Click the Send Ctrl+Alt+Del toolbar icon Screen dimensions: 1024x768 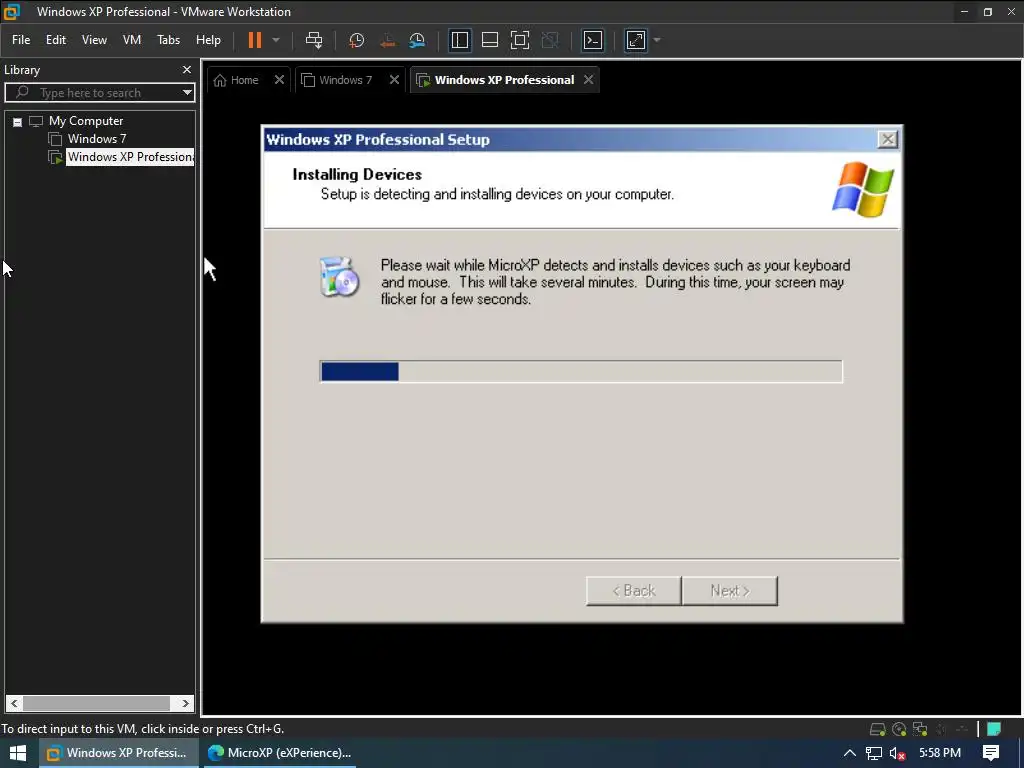pos(314,40)
